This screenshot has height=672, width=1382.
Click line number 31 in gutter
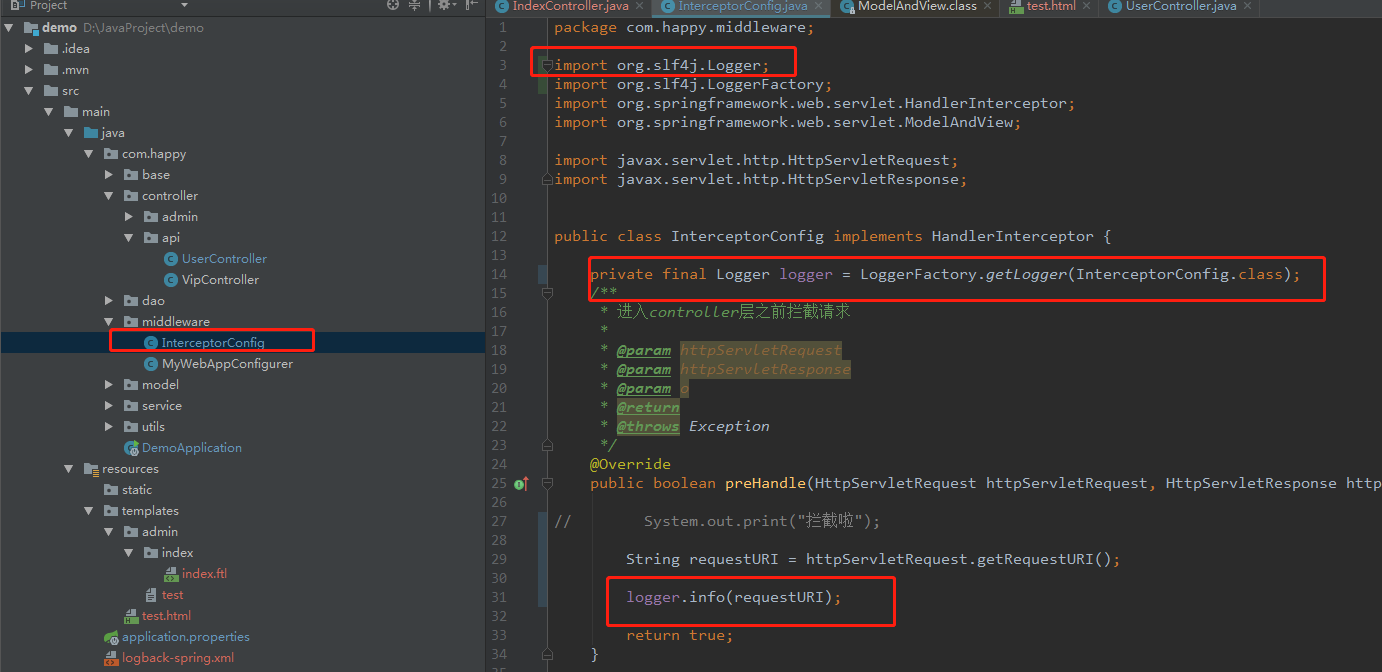pyautogui.click(x=500, y=597)
